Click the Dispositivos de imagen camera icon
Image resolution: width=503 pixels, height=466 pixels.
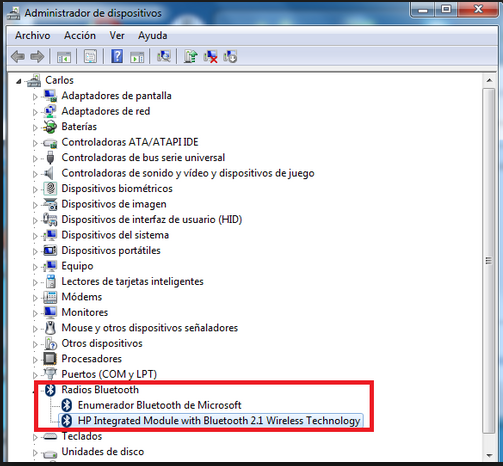(50, 204)
